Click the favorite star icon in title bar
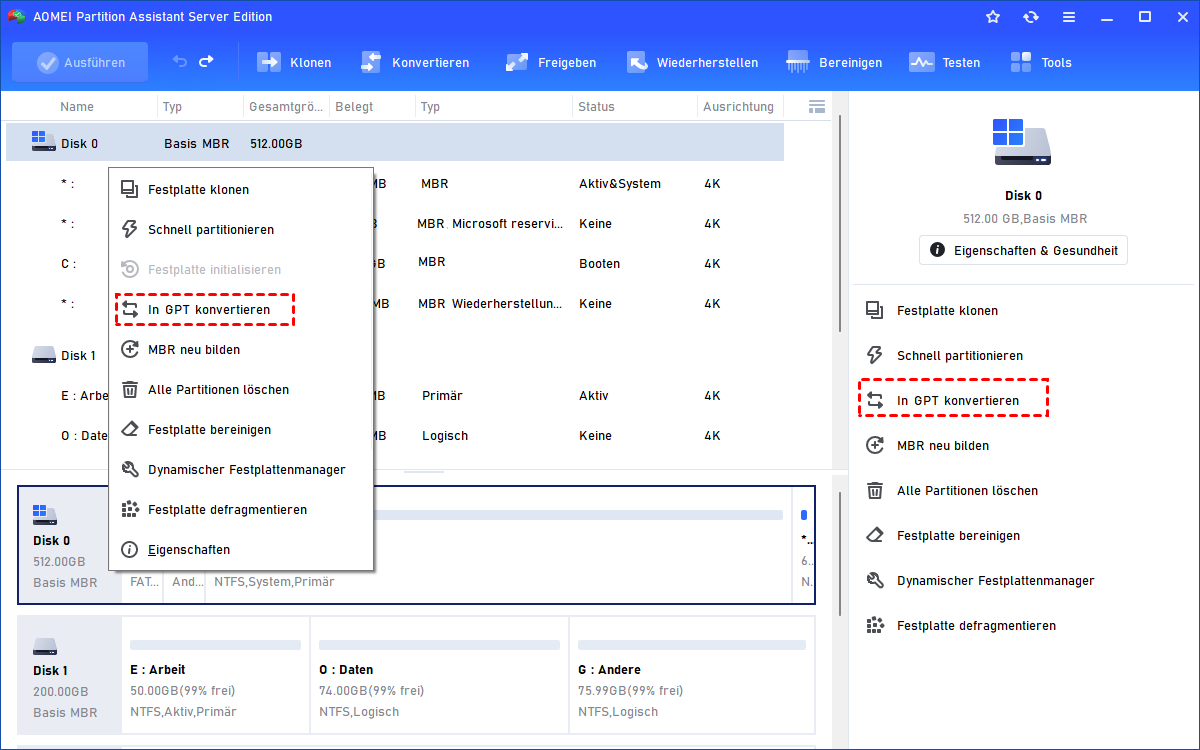The width and height of the screenshot is (1200, 750). click(x=993, y=17)
